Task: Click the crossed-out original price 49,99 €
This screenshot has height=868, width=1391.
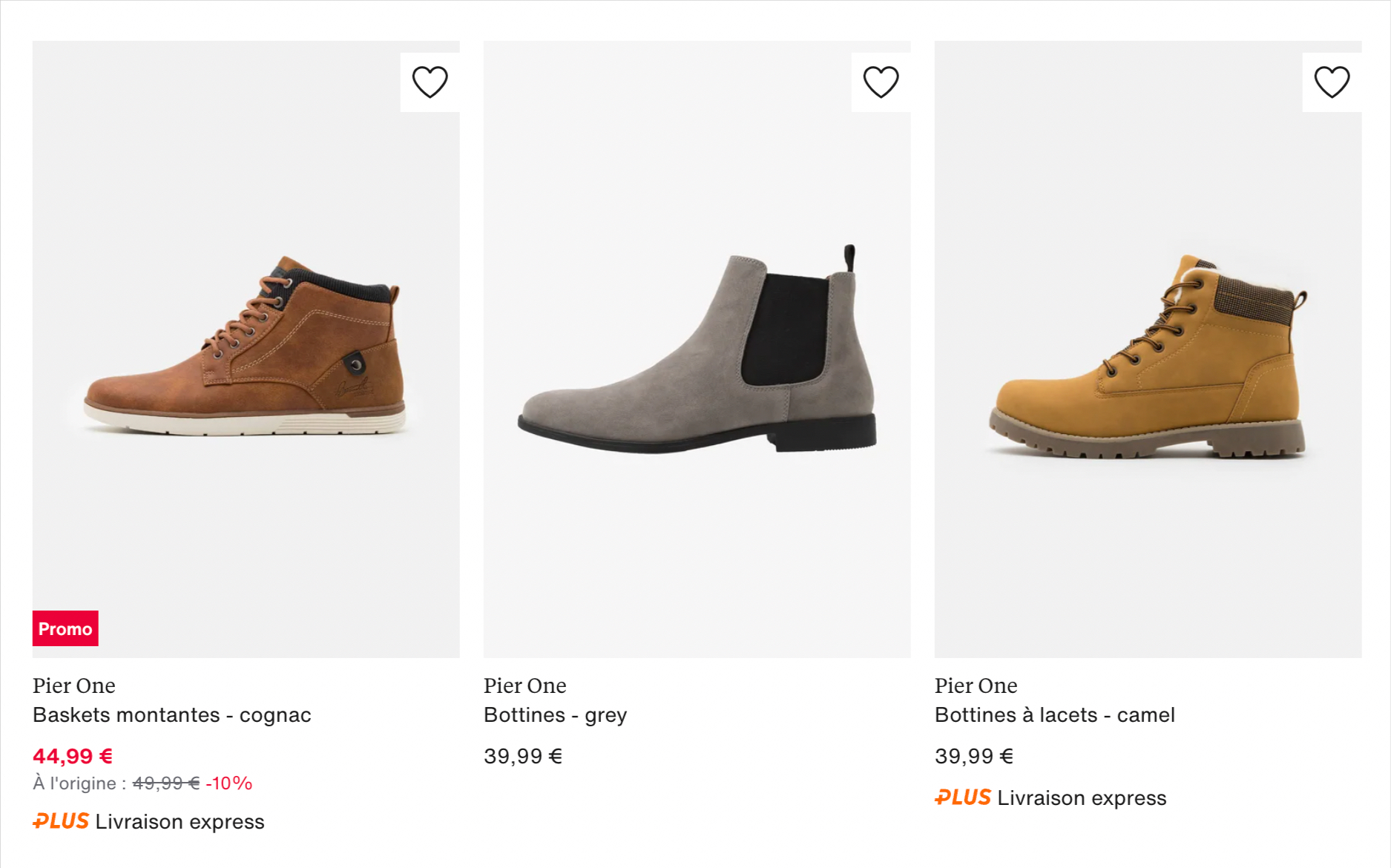Action: tap(165, 782)
